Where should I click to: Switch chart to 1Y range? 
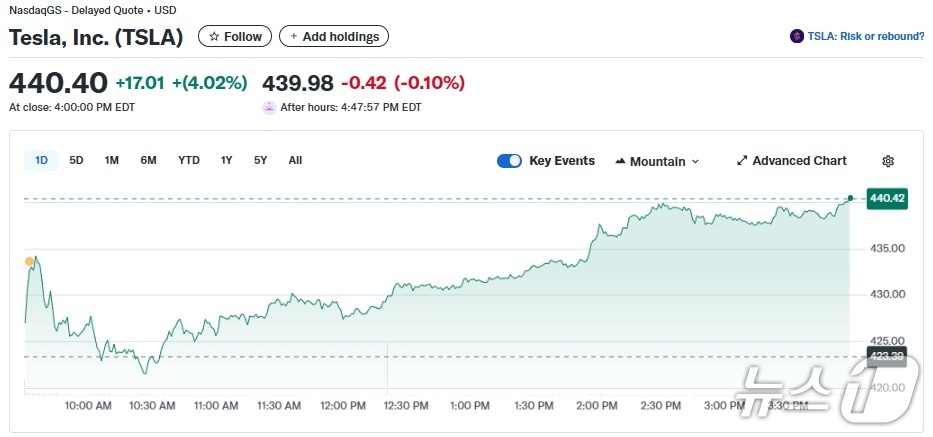pos(227,160)
